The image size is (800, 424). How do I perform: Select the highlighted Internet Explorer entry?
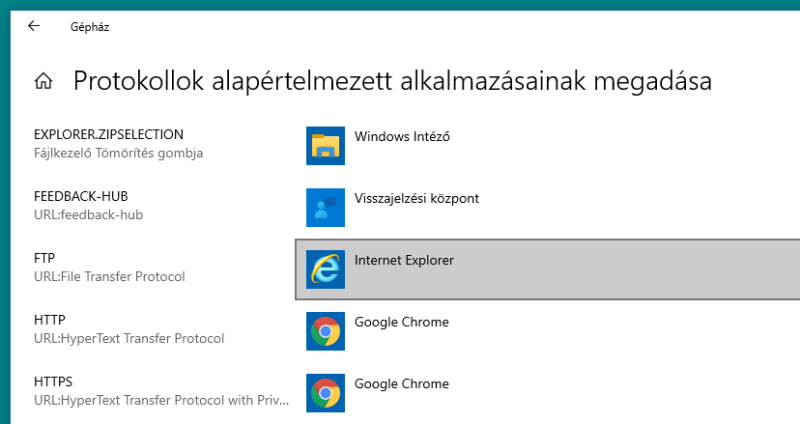[x=547, y=269]
